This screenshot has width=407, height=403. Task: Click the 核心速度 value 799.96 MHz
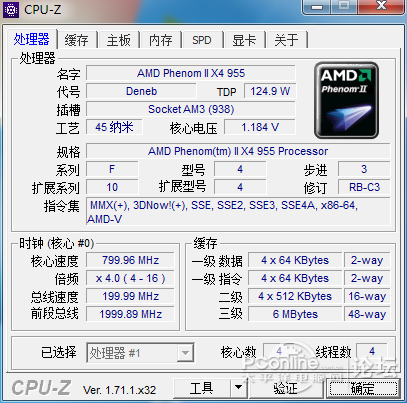tap(130, 260)
